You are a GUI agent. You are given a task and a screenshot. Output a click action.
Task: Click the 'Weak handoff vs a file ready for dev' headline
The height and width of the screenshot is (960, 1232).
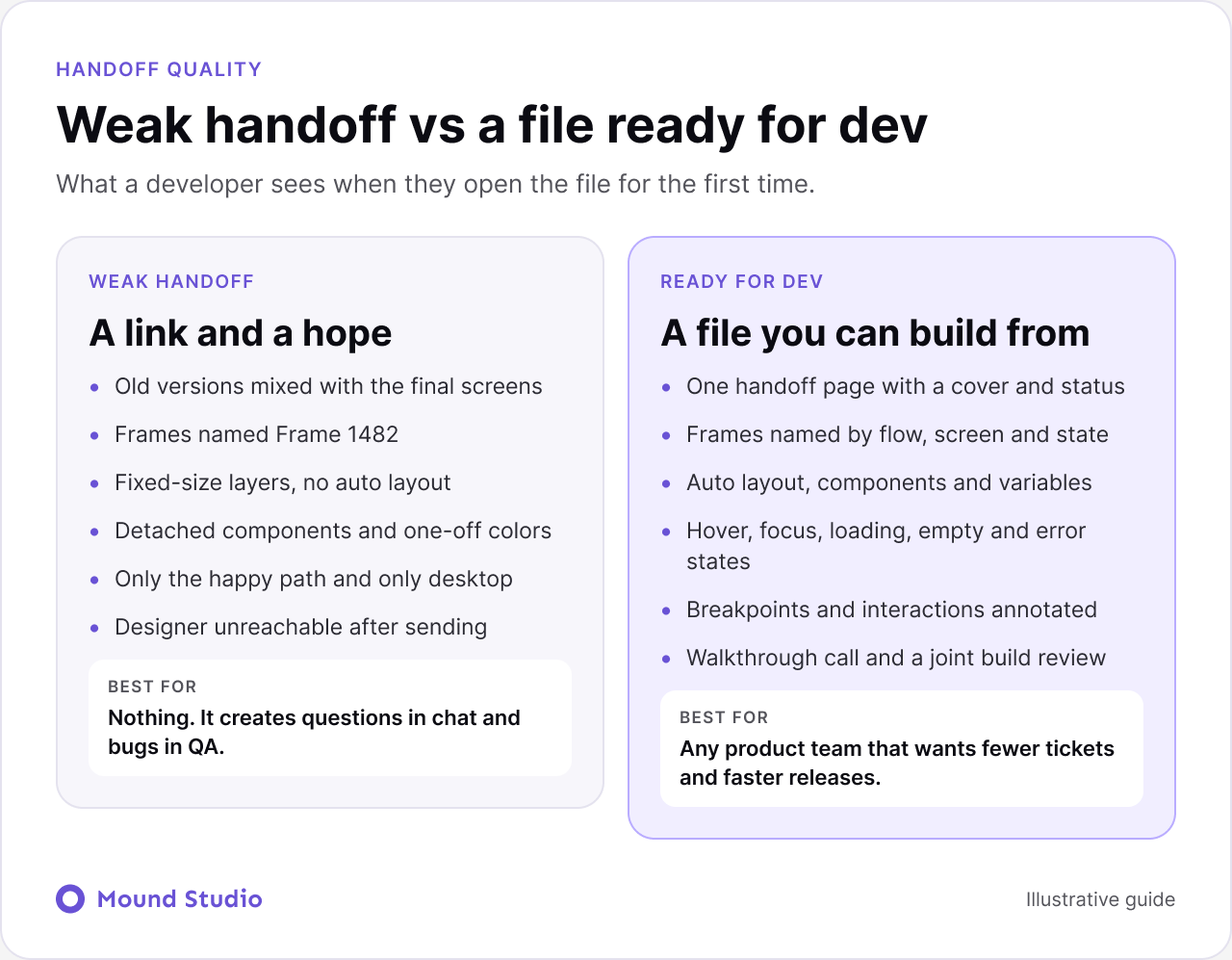pyautogui.click(x=492, y=125)
